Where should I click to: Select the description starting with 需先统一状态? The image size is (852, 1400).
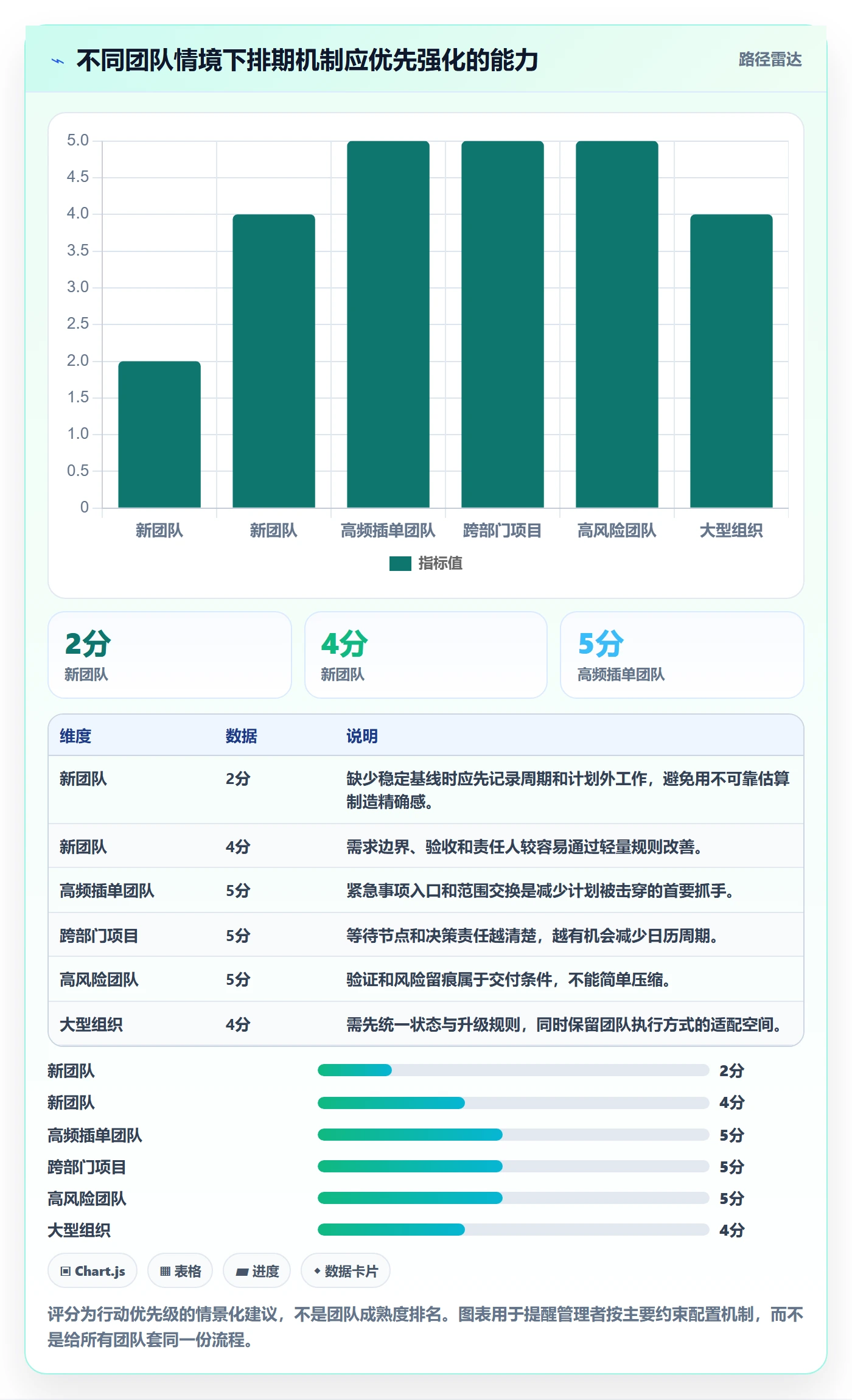pyautogui.click(x=564, y=1024)
